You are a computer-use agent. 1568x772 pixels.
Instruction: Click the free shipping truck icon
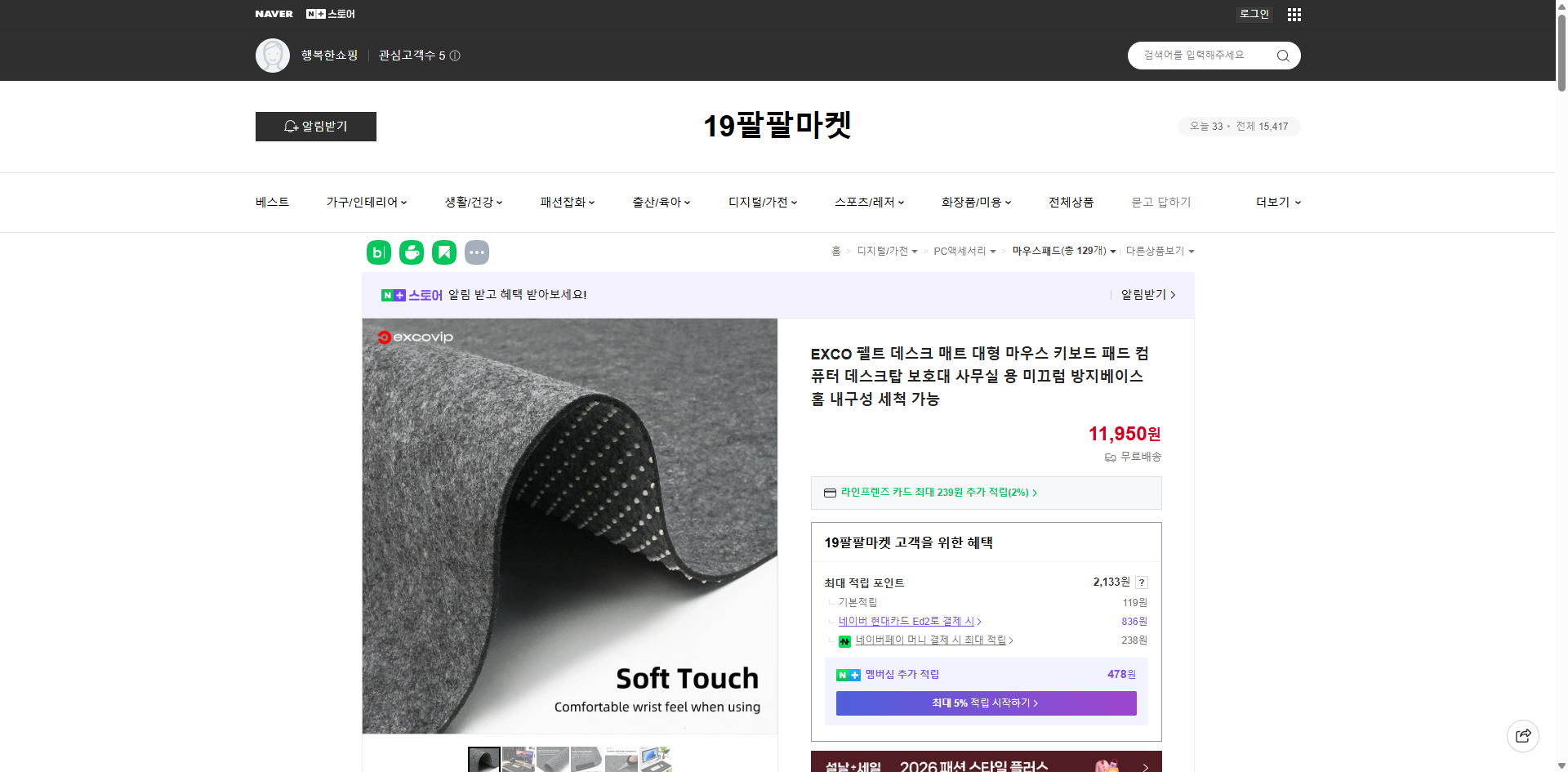1109,457
